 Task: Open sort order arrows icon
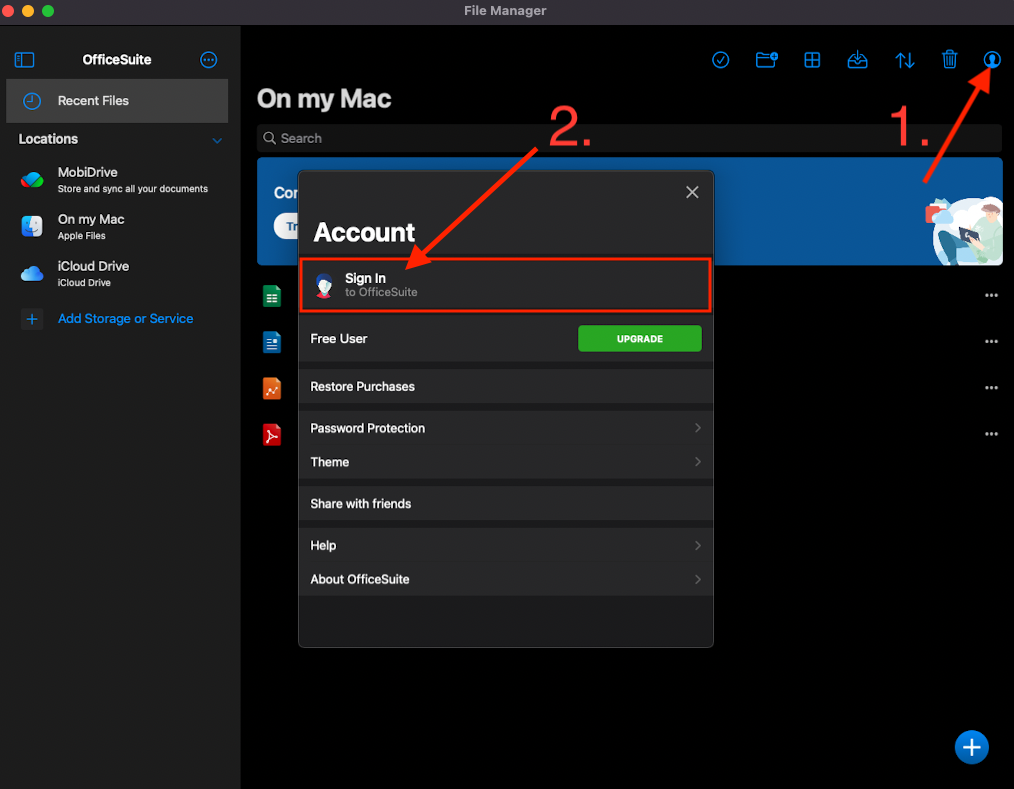(904, 60)
